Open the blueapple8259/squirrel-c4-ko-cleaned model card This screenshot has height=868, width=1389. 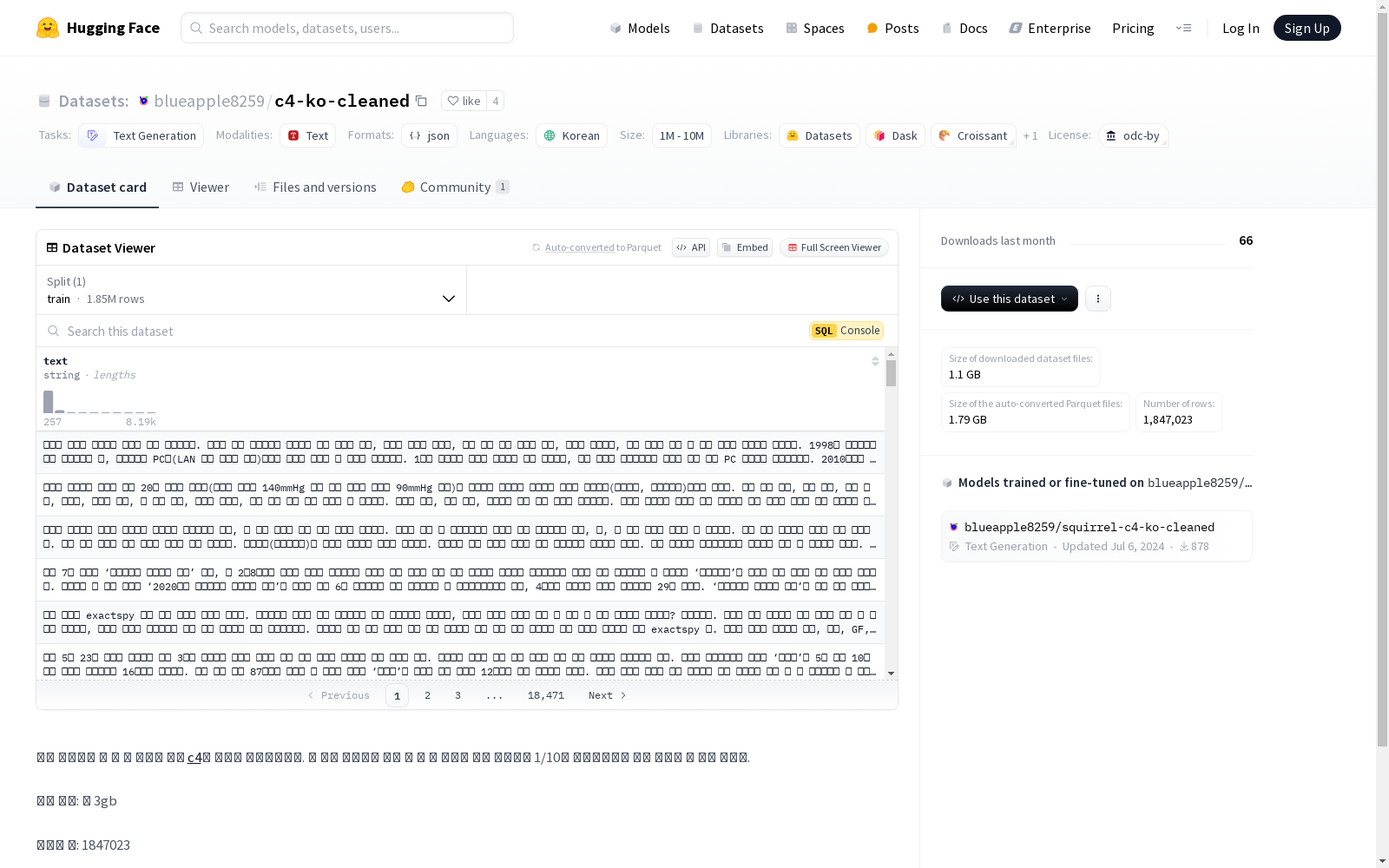(1096, 536)
